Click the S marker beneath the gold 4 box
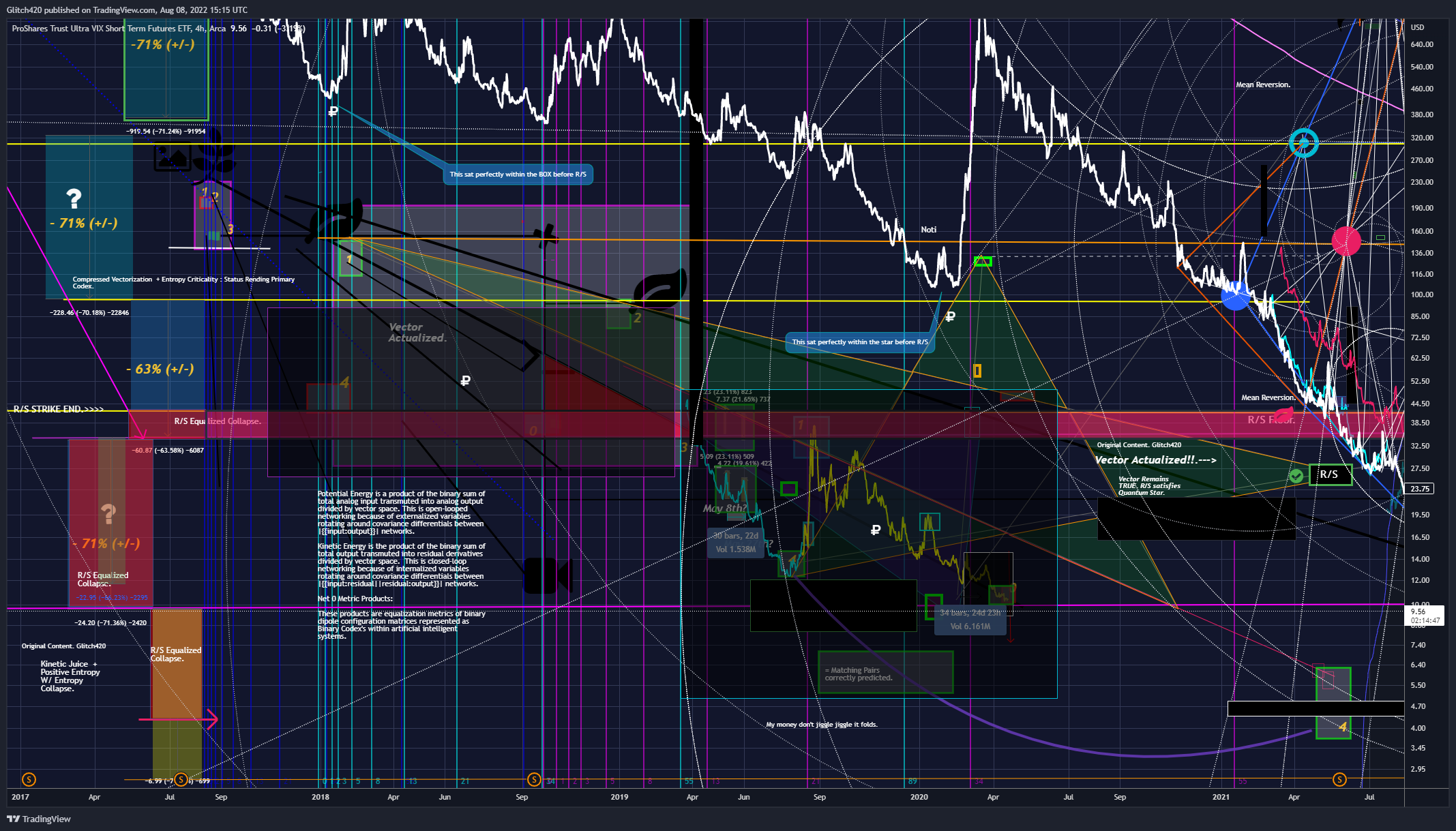The height and width of the screenshot is (831, 1456). click(x=1339, y=779)
